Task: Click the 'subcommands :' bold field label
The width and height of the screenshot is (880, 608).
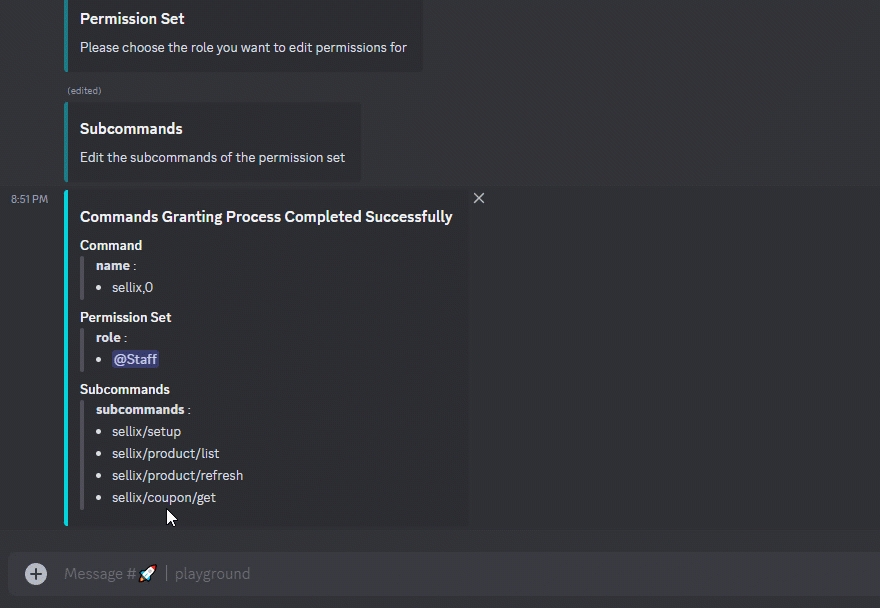Action: pos(141,410)
